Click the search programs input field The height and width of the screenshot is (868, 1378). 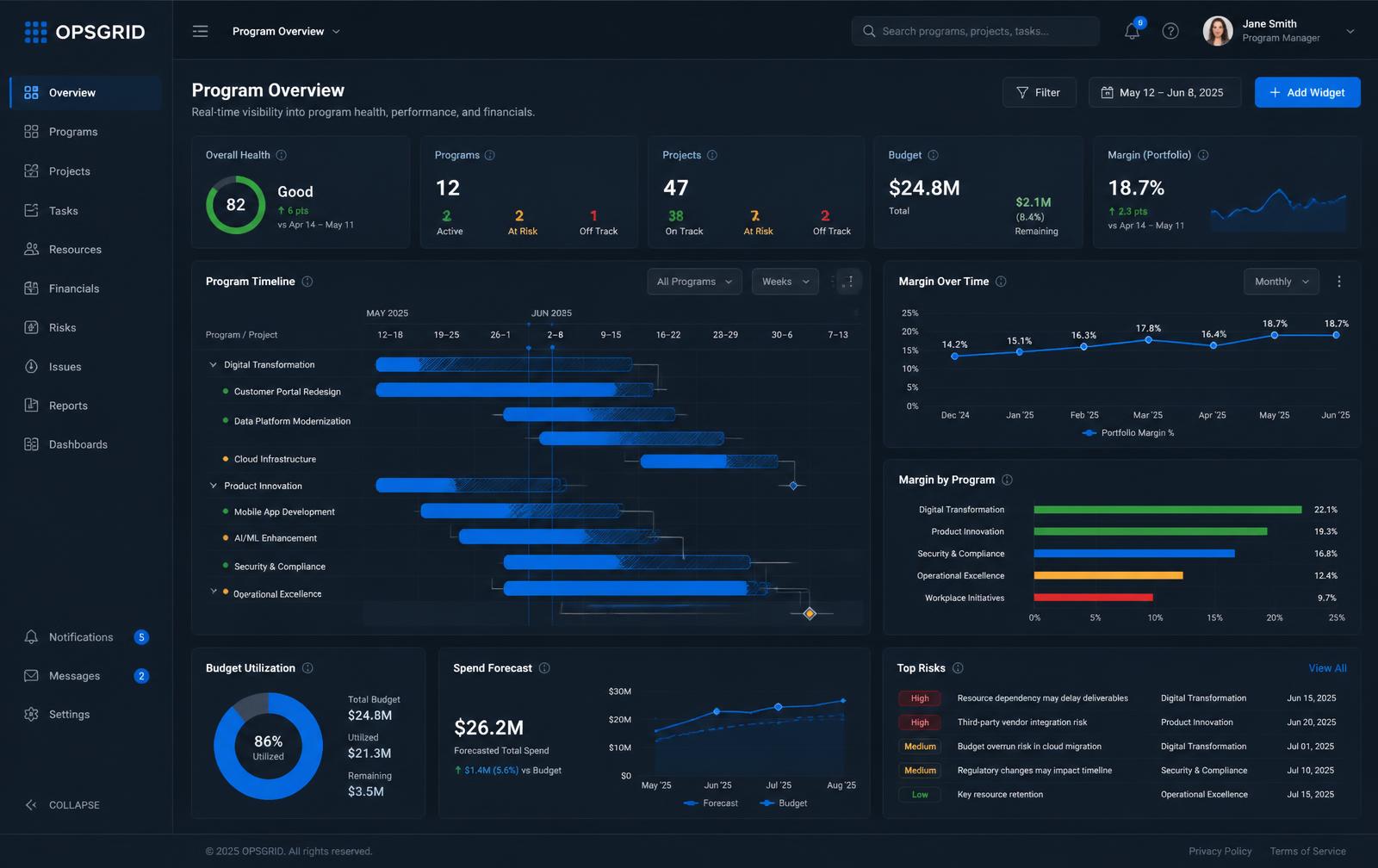975,31
